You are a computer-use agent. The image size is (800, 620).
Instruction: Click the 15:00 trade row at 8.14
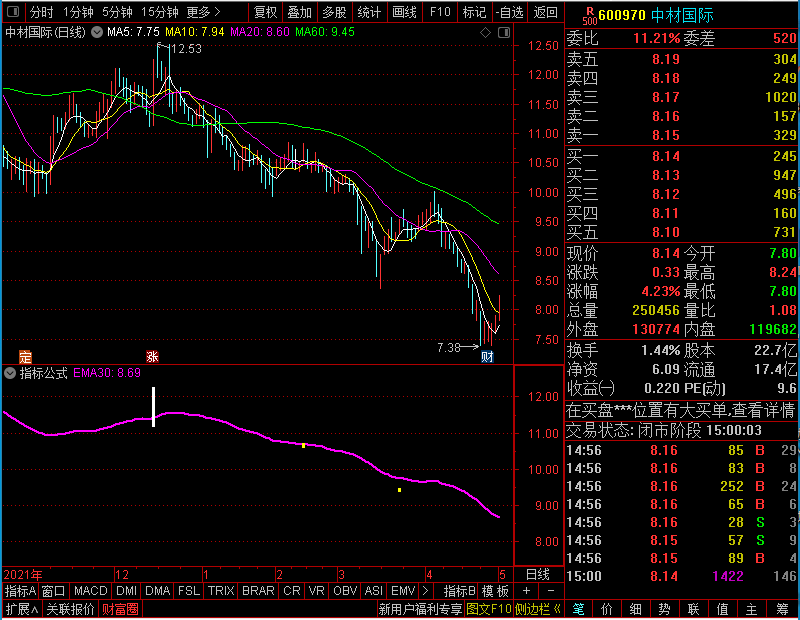[682, 576]
